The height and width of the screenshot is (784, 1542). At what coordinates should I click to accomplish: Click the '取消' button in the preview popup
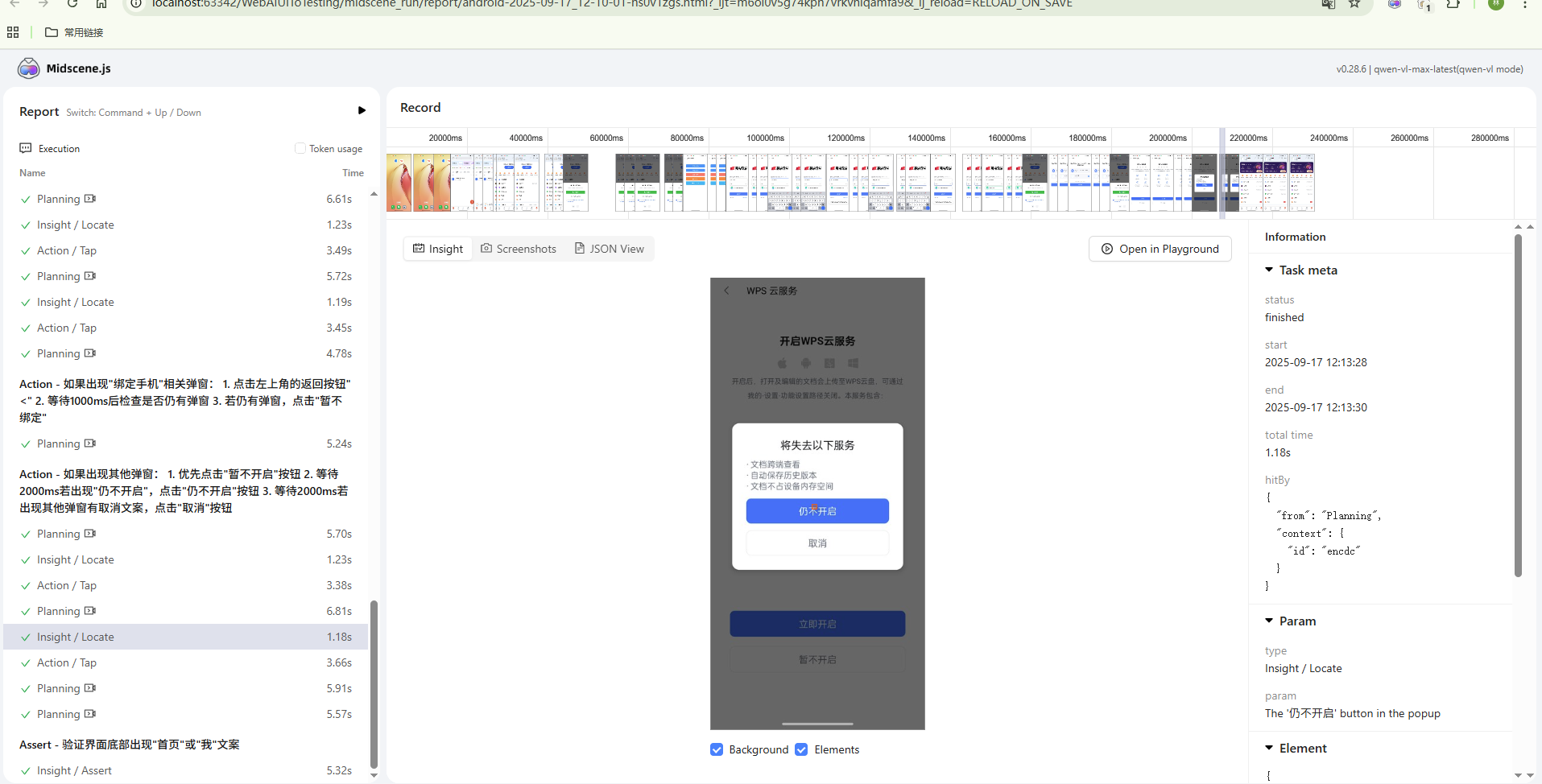tap(817, 543)
